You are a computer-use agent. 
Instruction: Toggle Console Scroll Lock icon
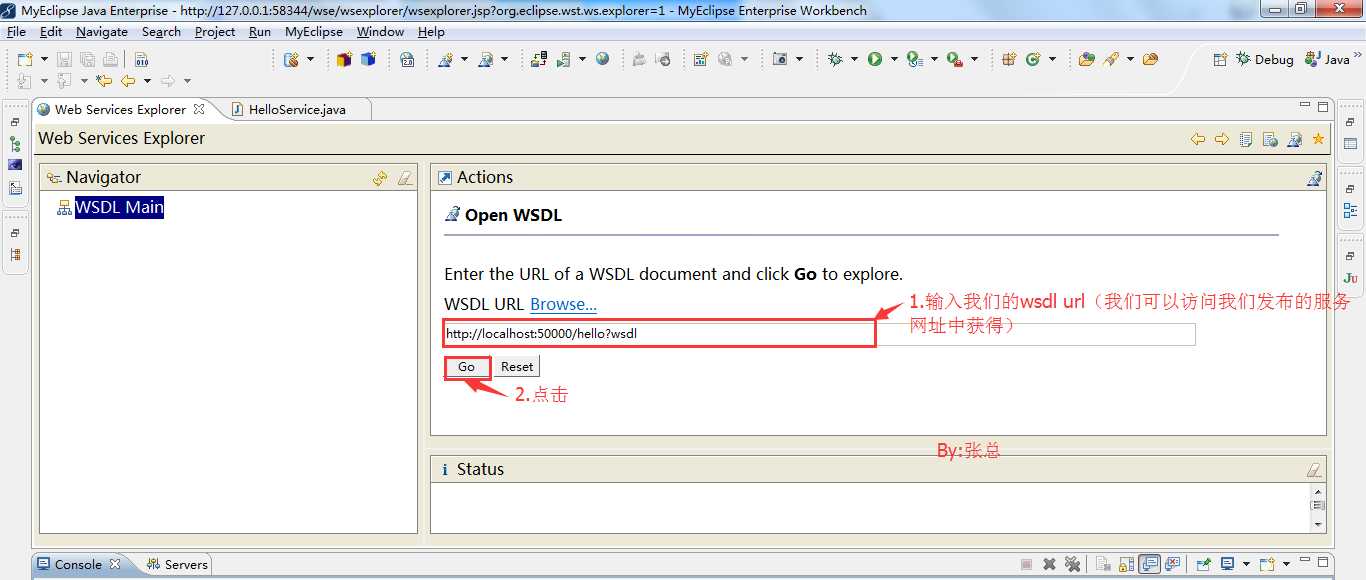pyautogui.click(x=1126, y=565)
